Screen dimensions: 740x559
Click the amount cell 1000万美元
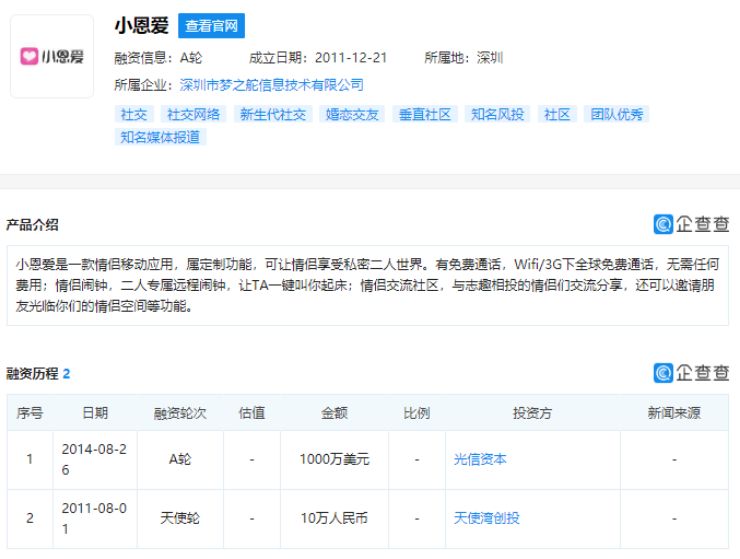tap(335, 459)
